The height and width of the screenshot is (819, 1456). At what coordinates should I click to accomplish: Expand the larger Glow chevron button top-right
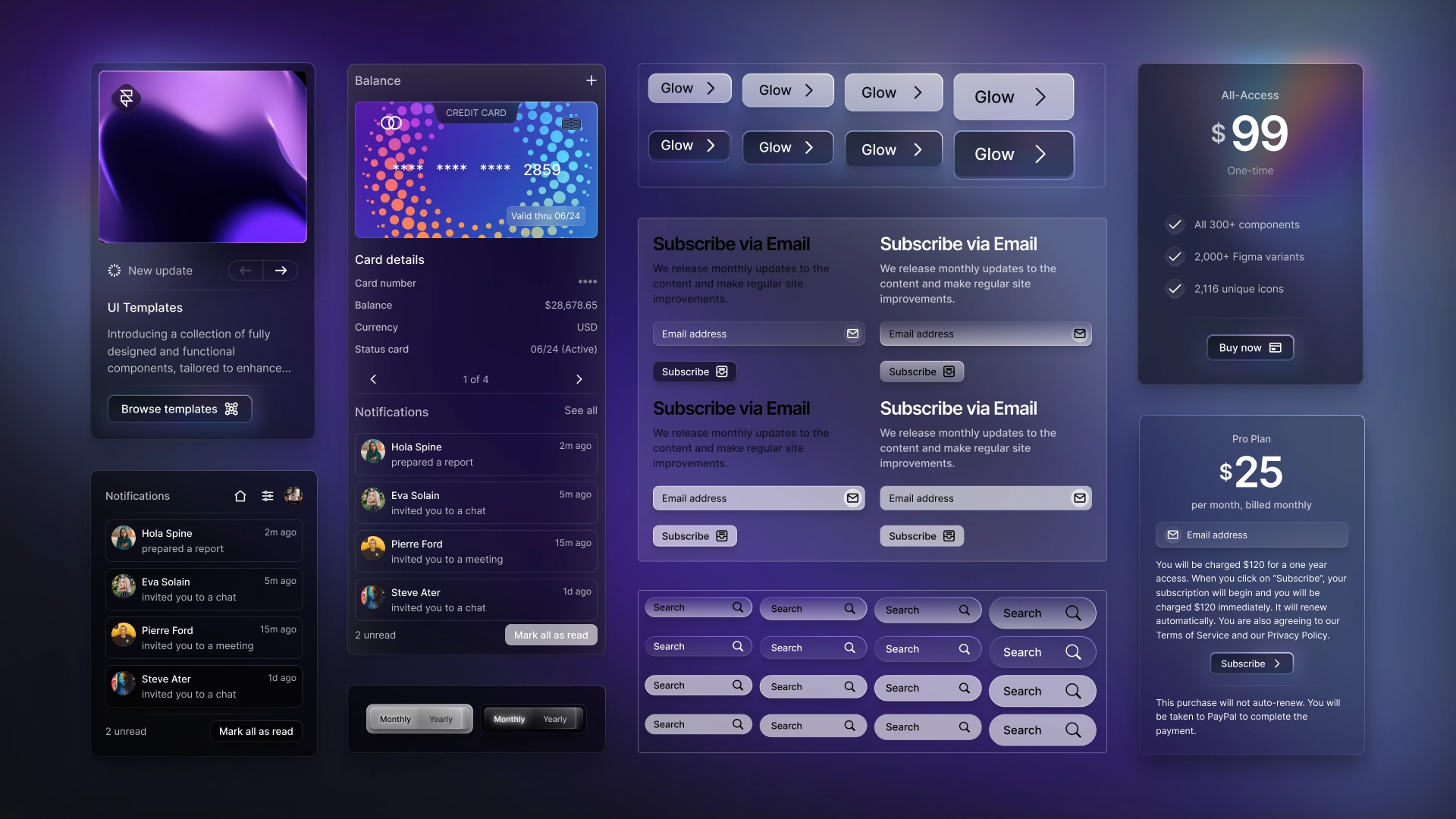pos(1013,96)
